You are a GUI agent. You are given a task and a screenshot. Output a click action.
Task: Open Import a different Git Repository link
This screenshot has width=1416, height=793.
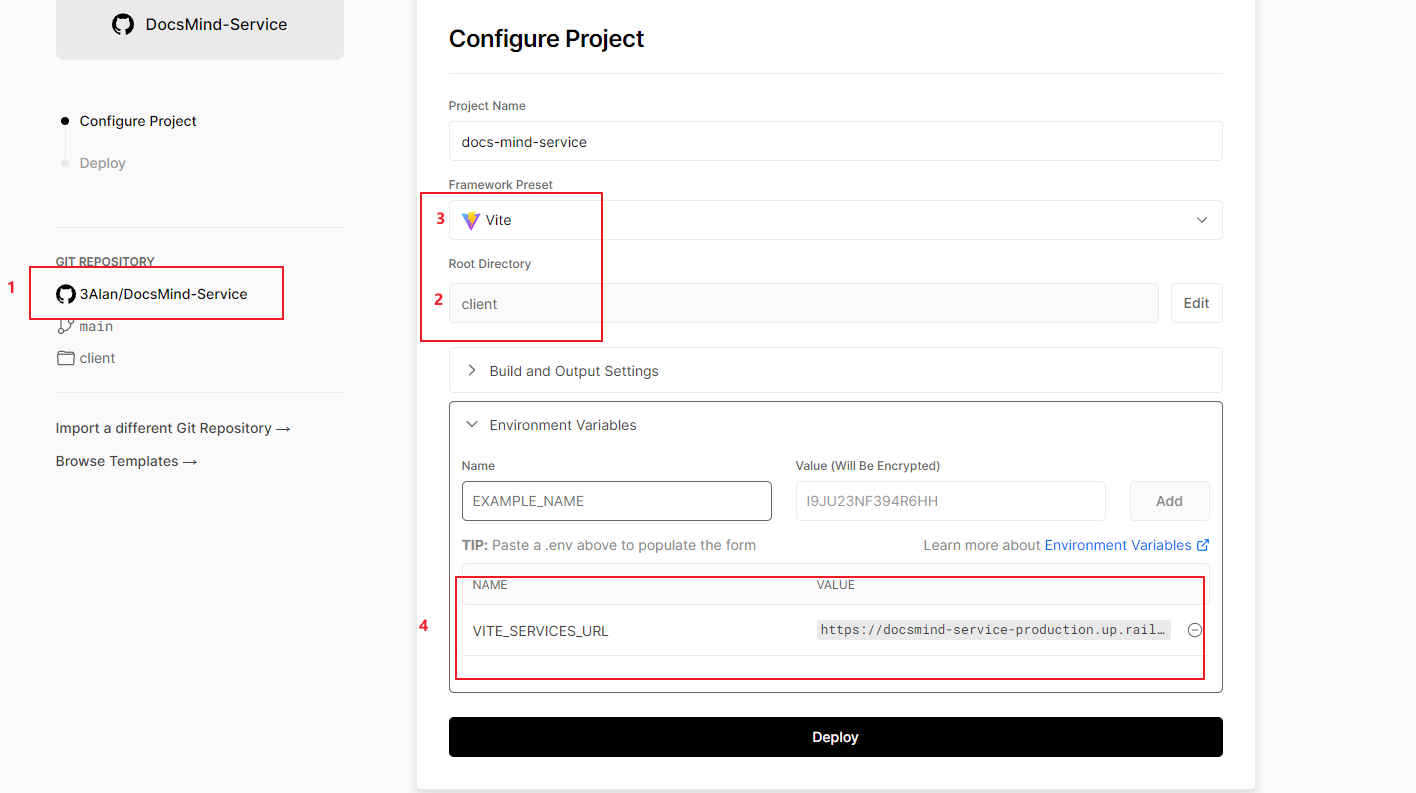(x=173, y=428)
